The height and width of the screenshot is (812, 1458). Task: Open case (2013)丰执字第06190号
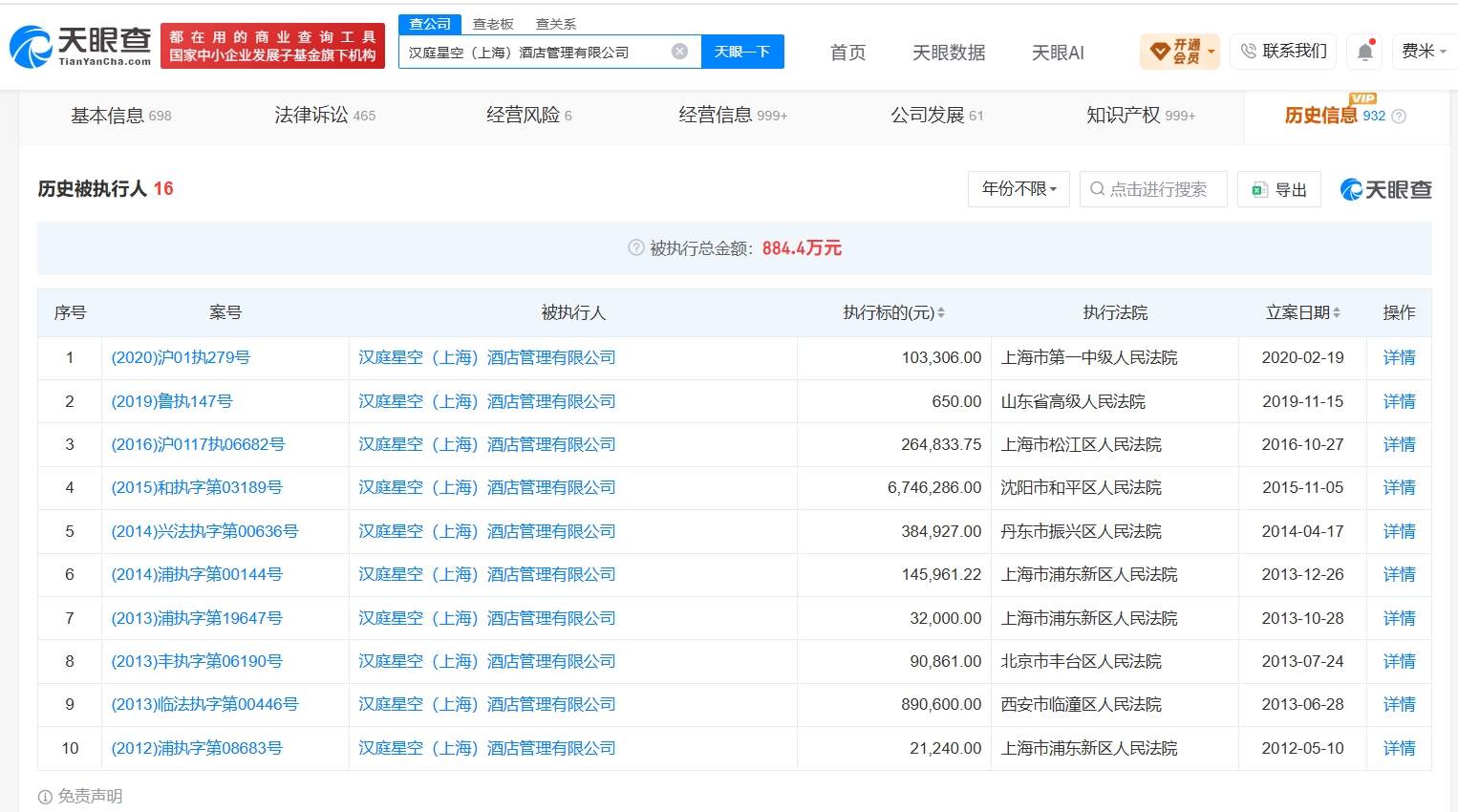tap(197, 661)
